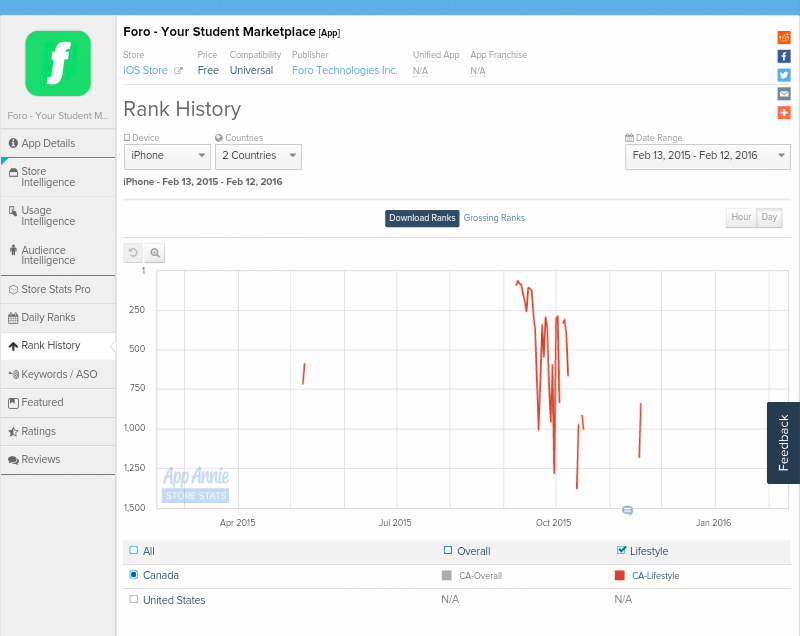Click the CA-Lifestyle legend label
Image resolution: width=800 pixels, height=636 pixels.
656,576
